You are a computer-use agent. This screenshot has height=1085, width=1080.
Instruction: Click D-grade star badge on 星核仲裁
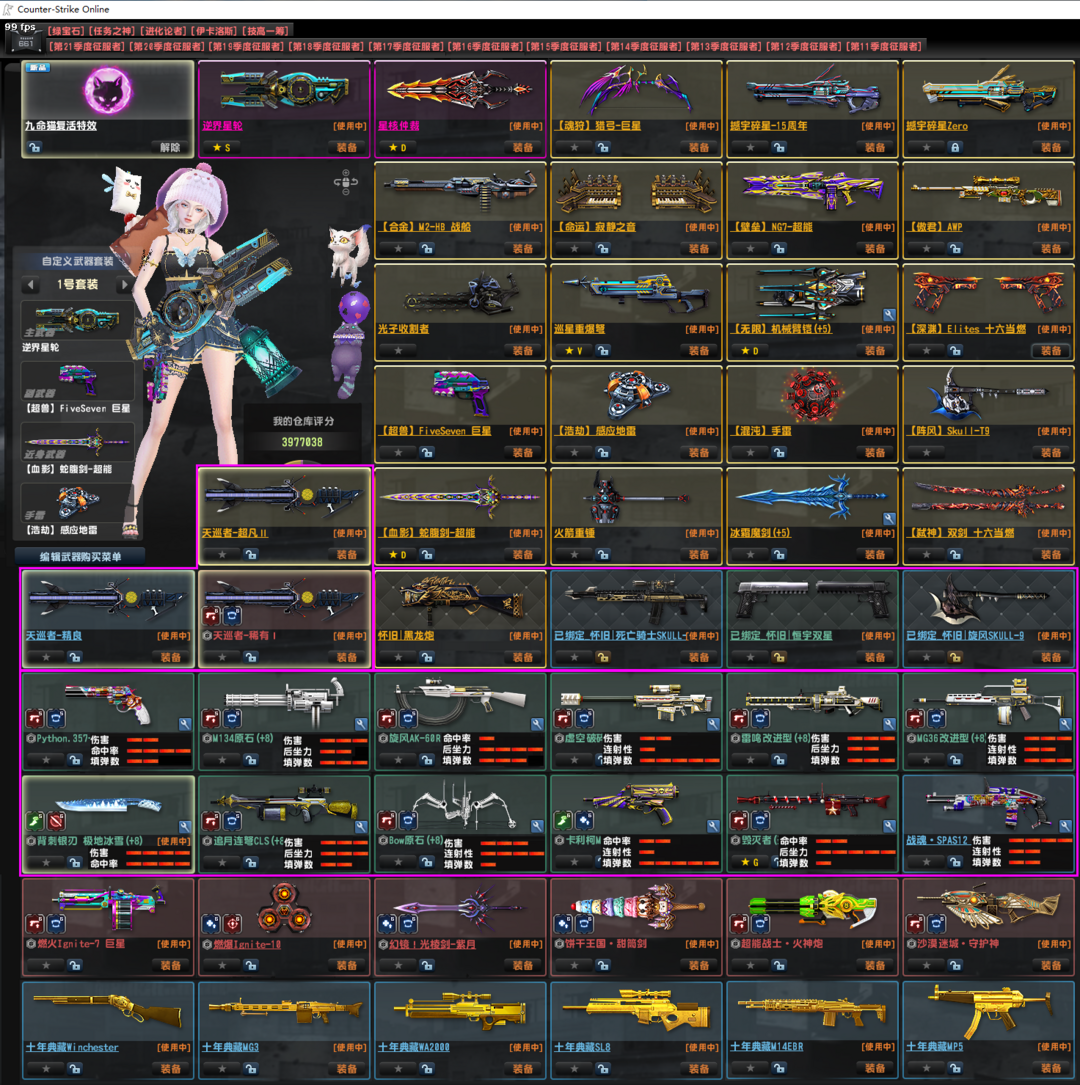pos(398,147)
